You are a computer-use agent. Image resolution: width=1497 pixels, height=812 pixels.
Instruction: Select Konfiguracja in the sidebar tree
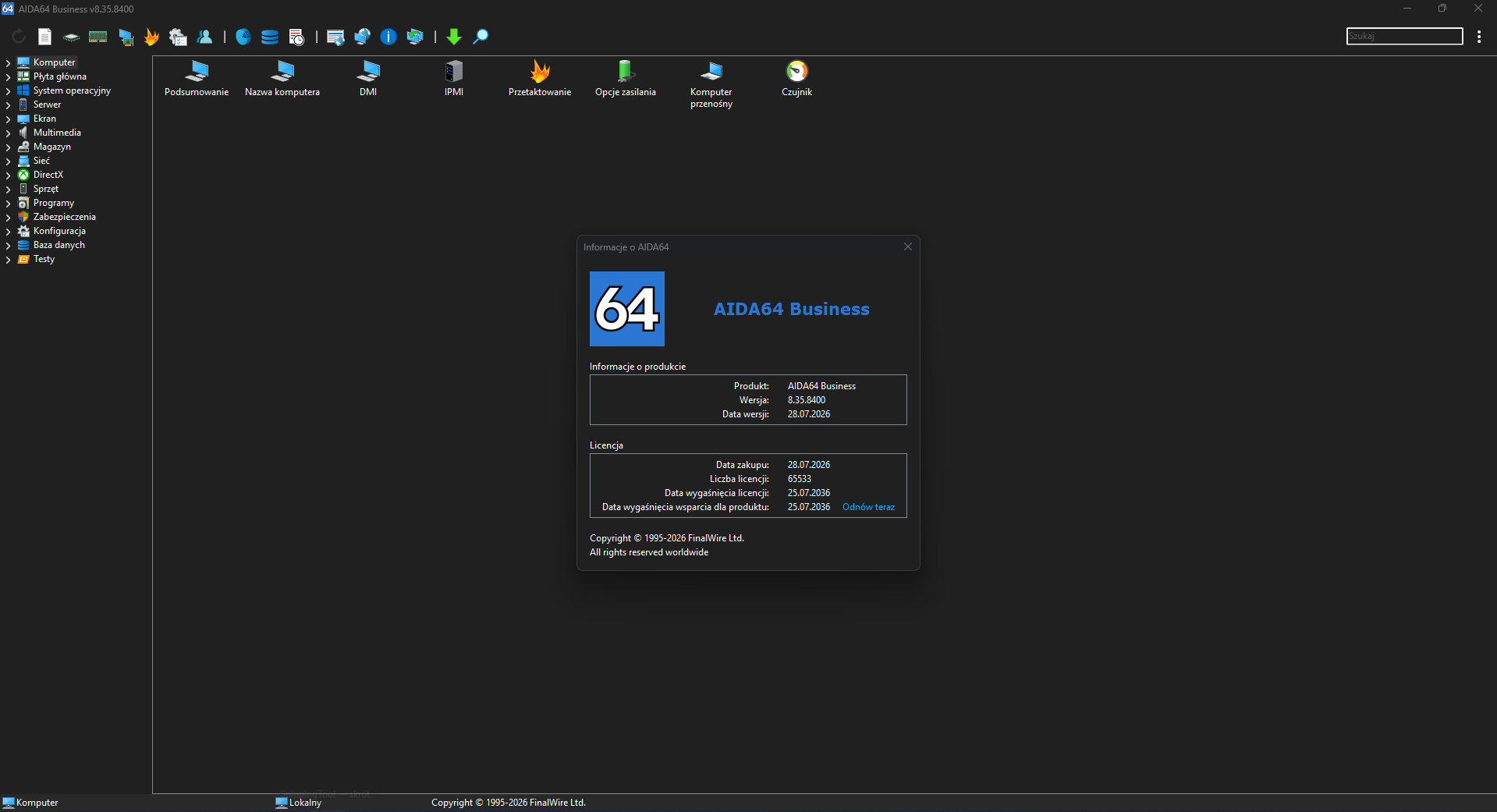pyautogui.click(x=59, y=231)
